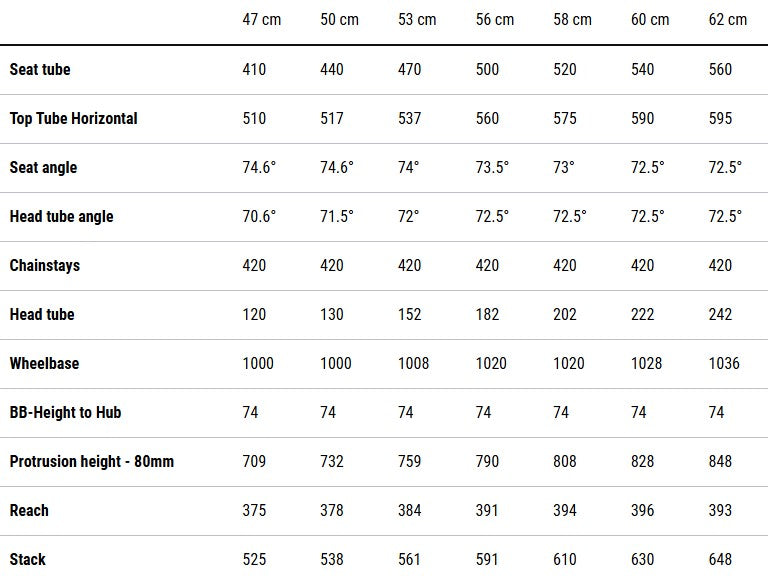The width and height of the screenshot is (768, 576).
Task: Click the Head tube angle label
Action: 61,216
